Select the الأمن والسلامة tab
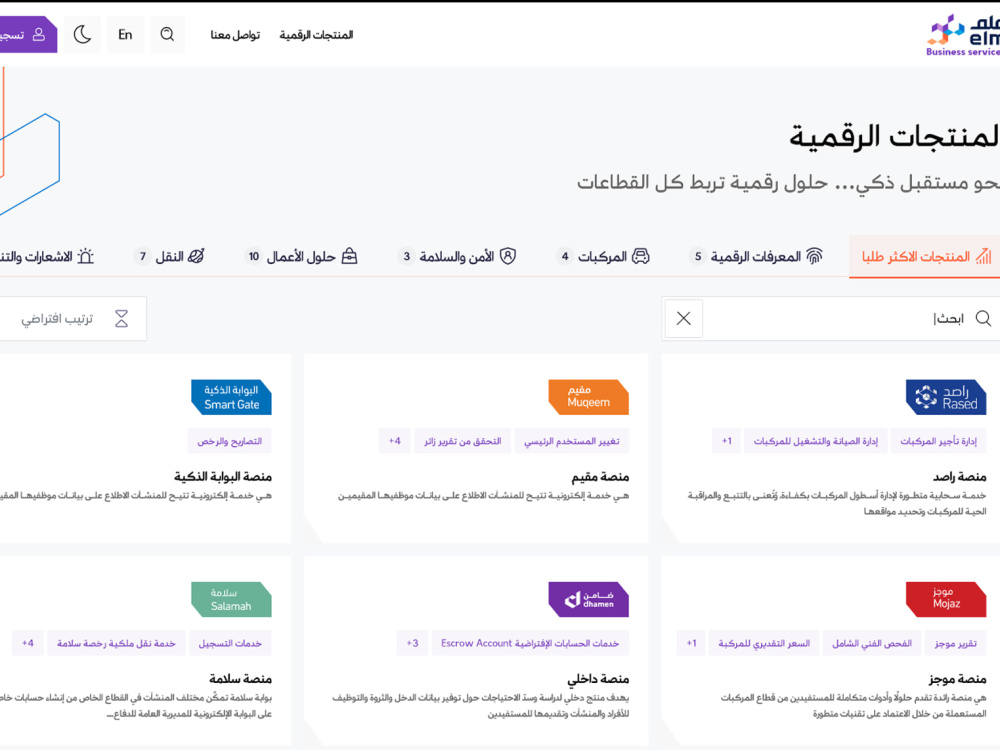Image resolution: width=1000 pixels, height=750 pixels. click(x=457, y=256)
